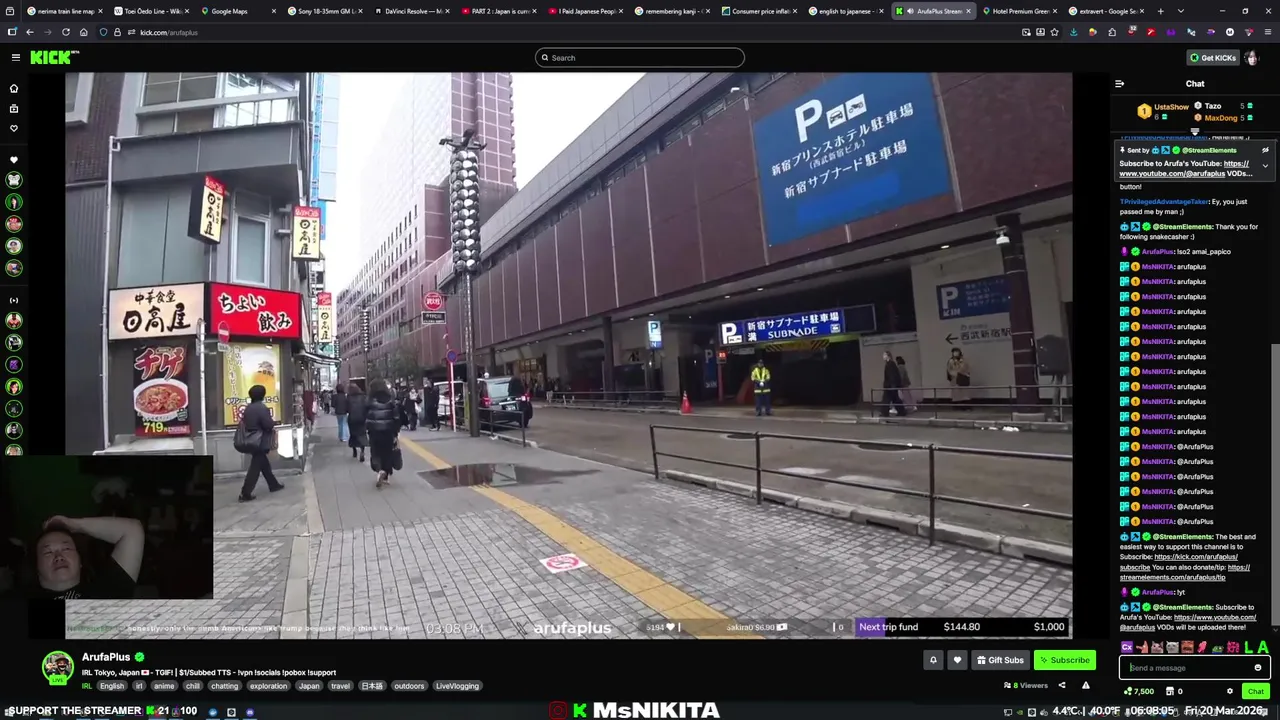
Task: Click the 7,500 channel points balance
Action: 1139,691
